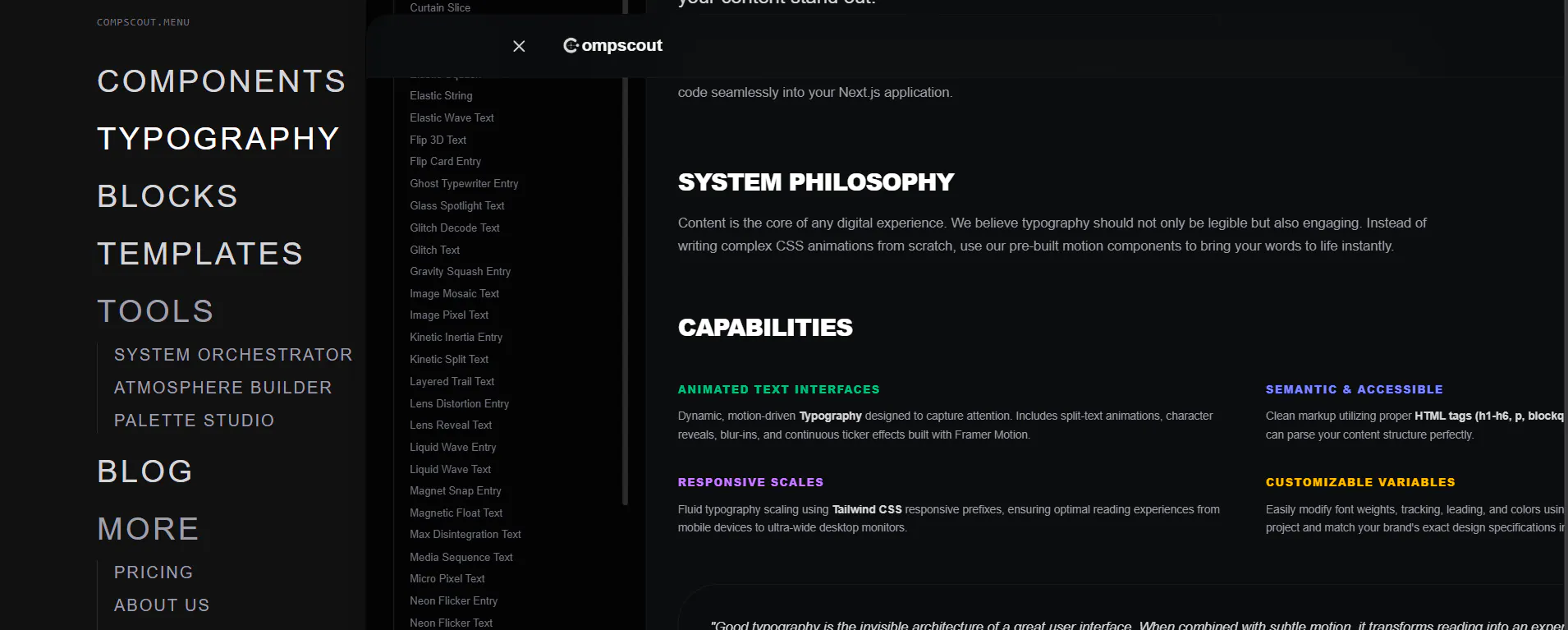Screen dimensions: 1568x630
Task: Select Neon Flicker Entry in the list
Action: (x=453, y=601)
